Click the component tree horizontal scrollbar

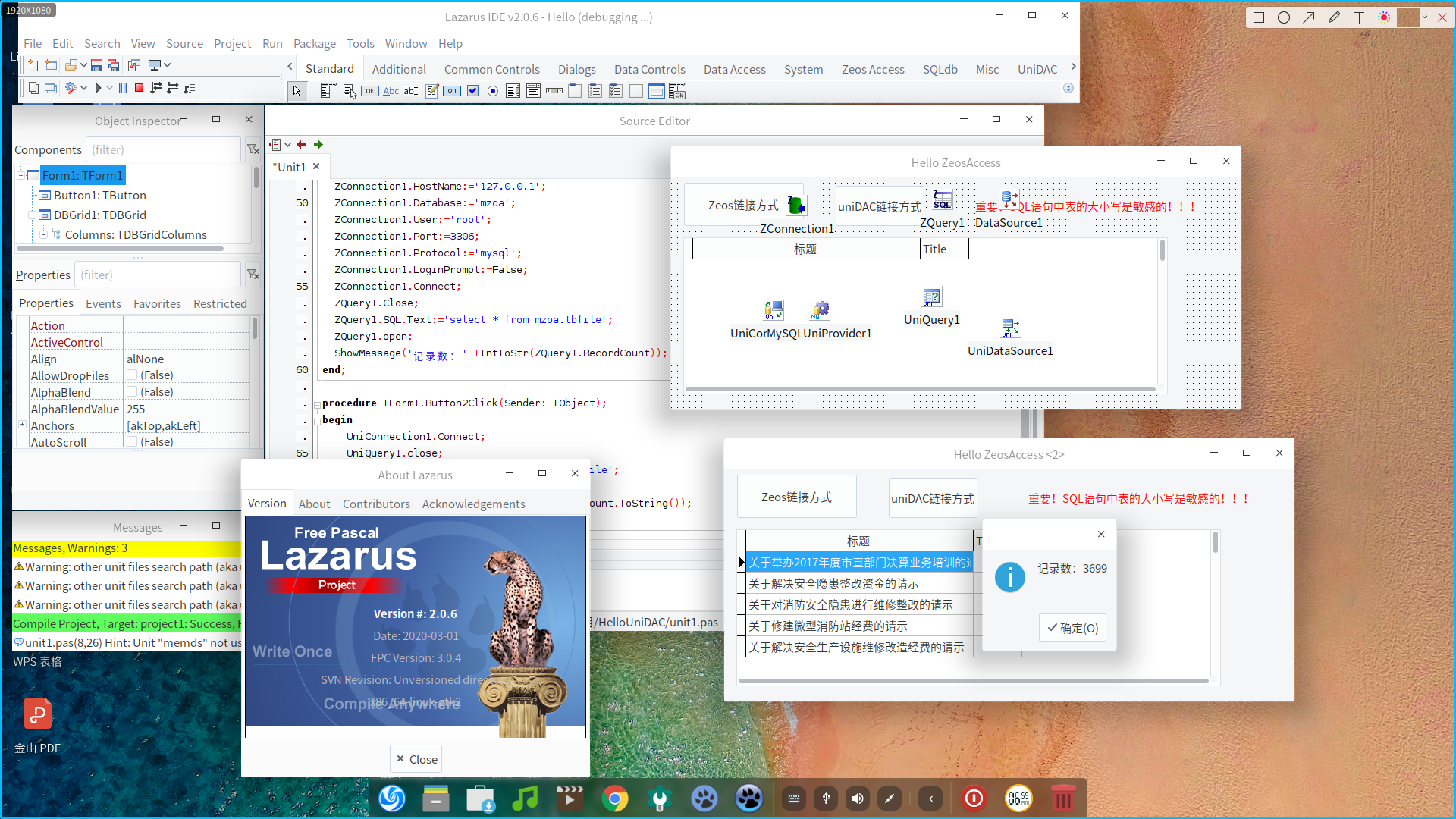[120, 249]
